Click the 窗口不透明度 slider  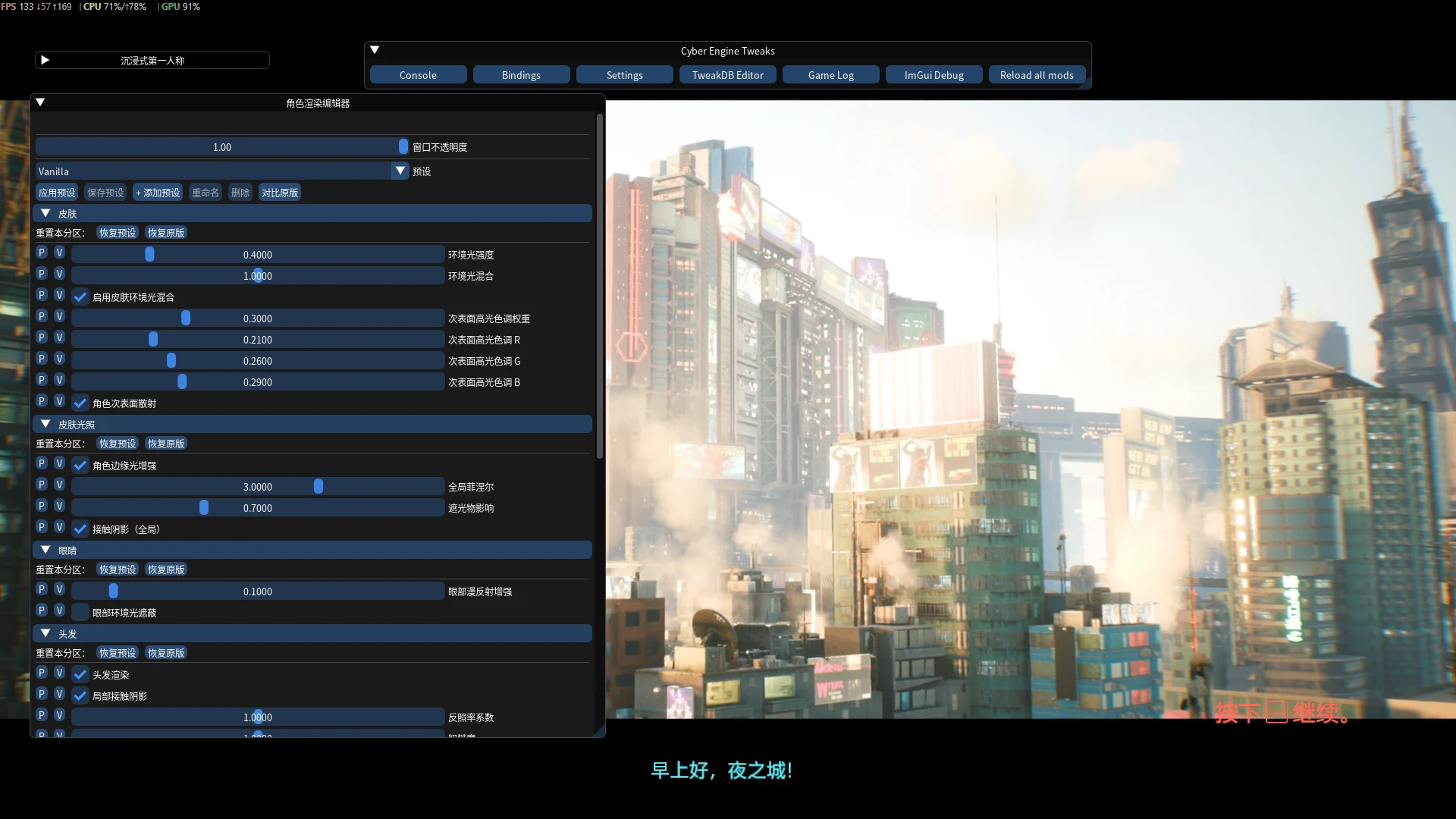tap(222, 146)
